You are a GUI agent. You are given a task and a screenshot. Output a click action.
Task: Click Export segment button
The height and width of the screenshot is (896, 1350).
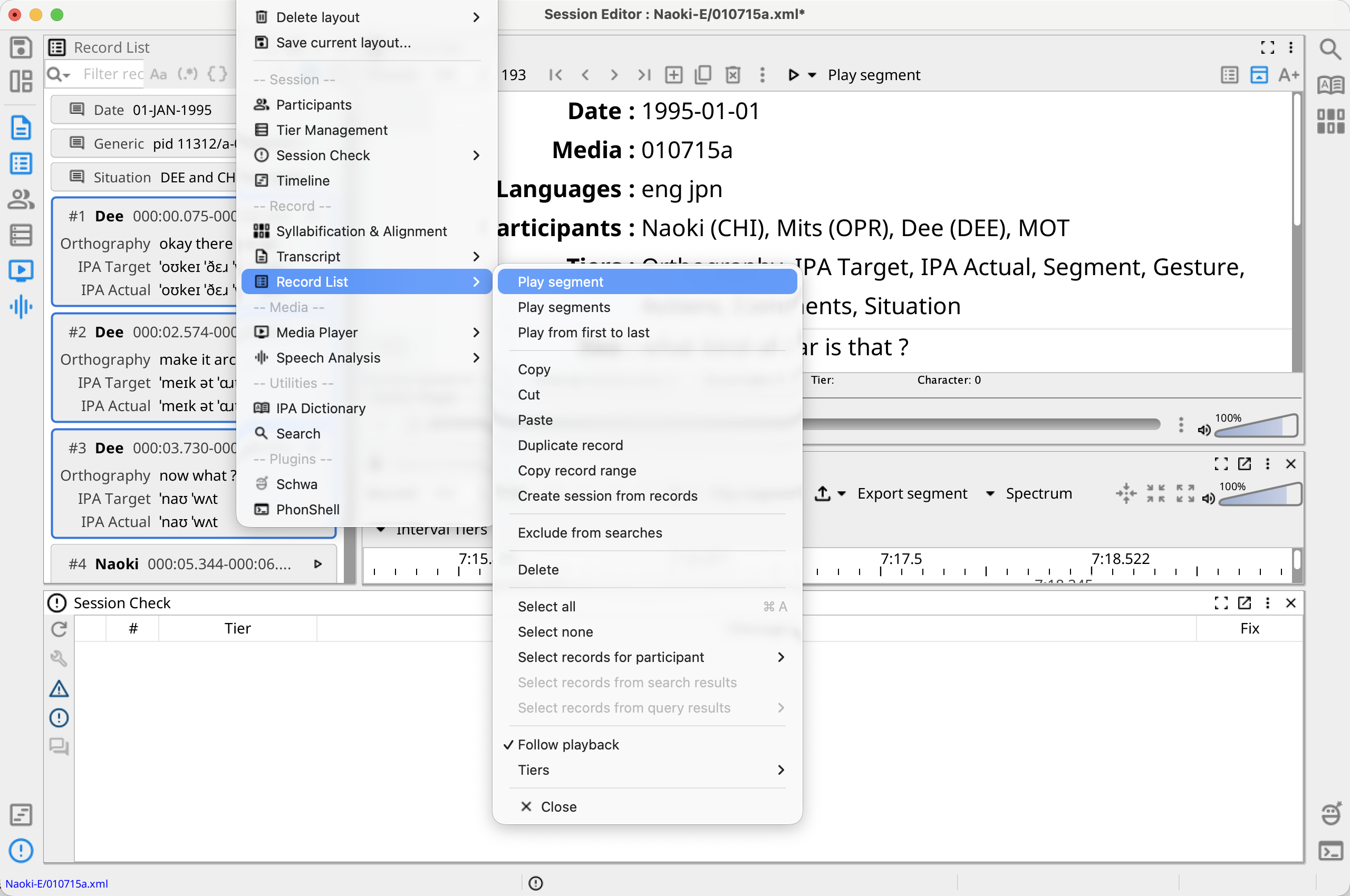[x=912, y=494]
